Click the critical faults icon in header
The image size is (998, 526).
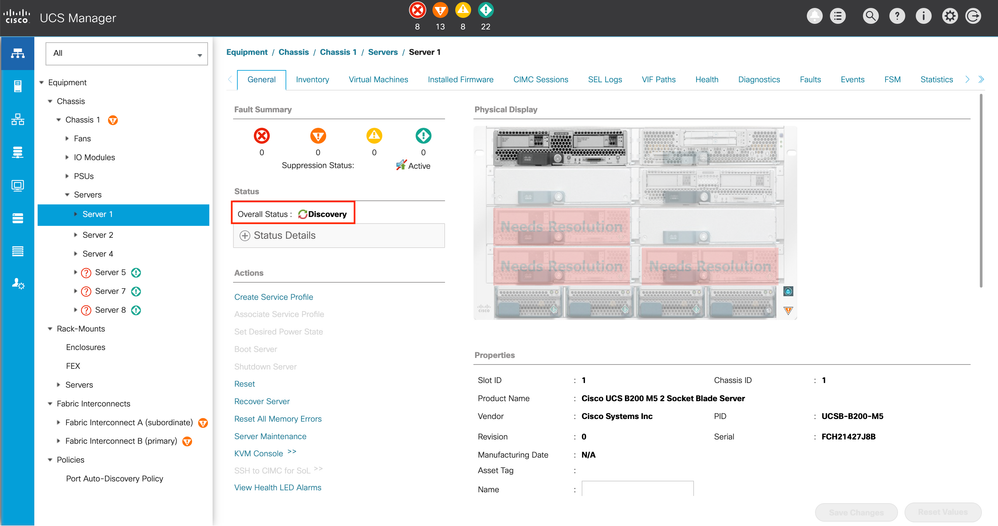click(x=417, y=10)
